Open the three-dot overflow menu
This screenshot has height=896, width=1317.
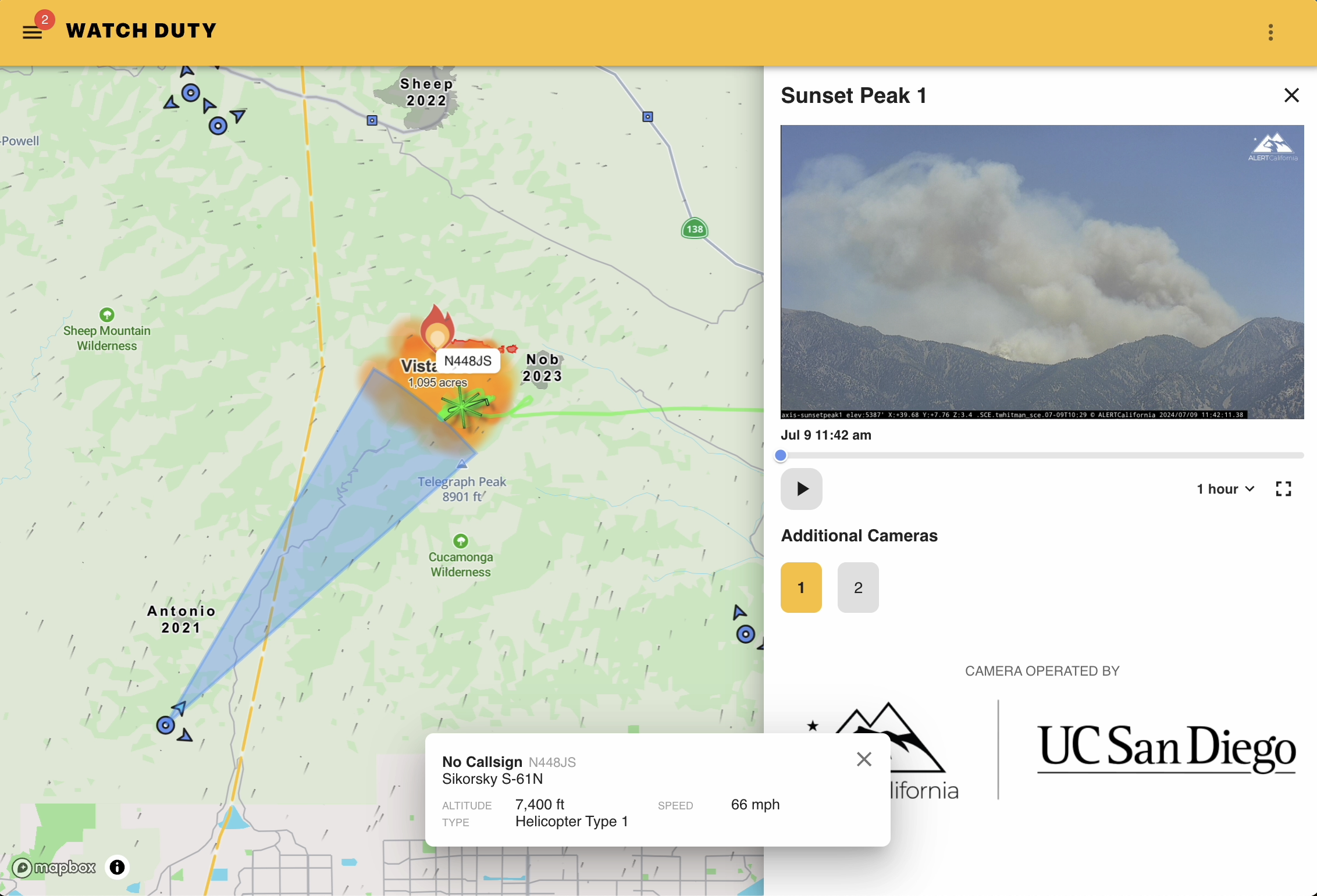coord(1271,33)
